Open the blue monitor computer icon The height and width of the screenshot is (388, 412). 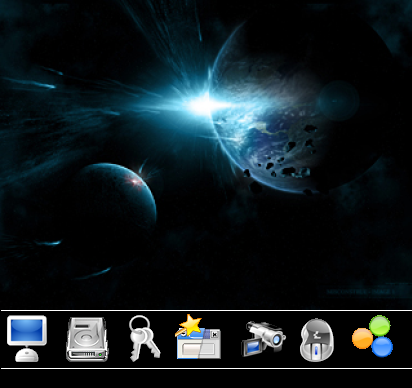(x=27, y=339)
